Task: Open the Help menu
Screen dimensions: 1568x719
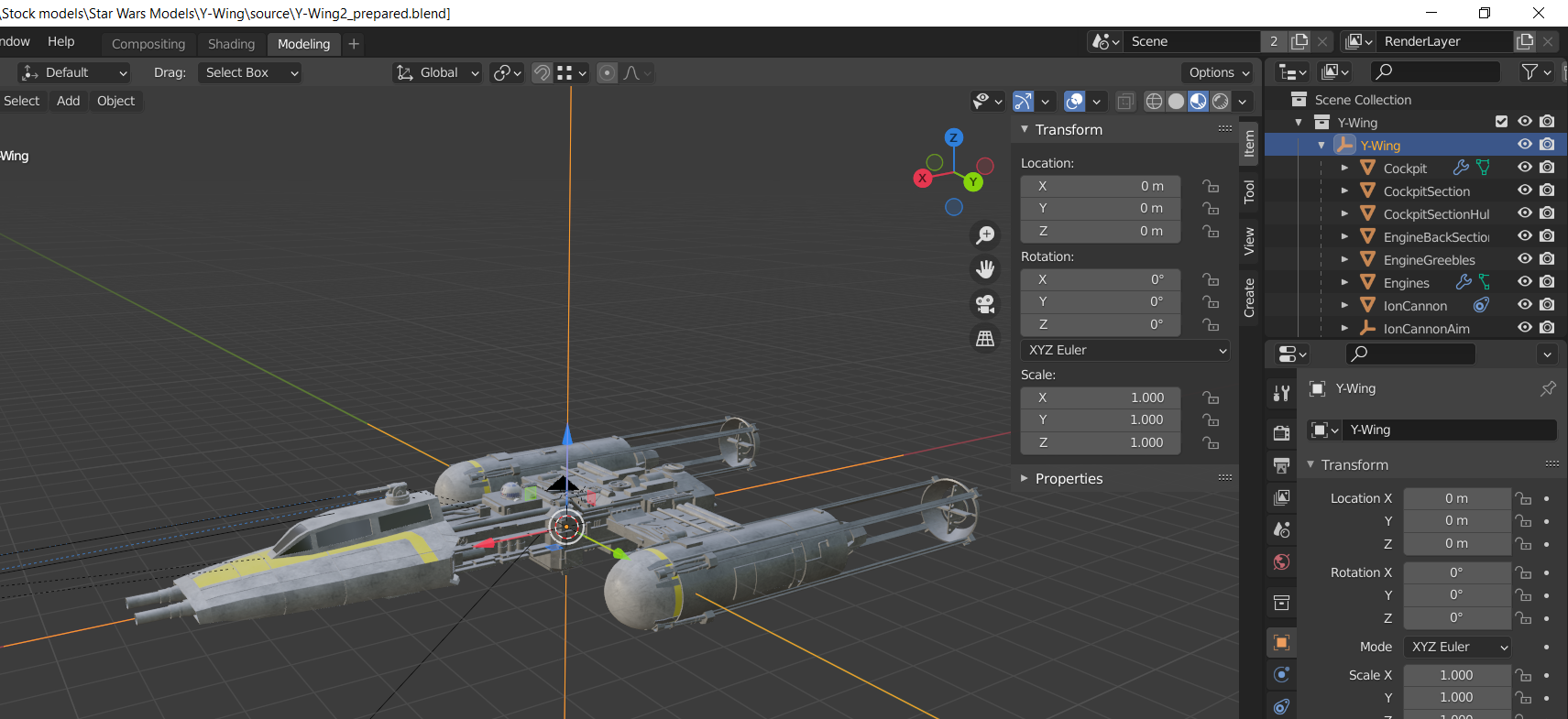Action: pyautogui.click(x=61, y=41)
